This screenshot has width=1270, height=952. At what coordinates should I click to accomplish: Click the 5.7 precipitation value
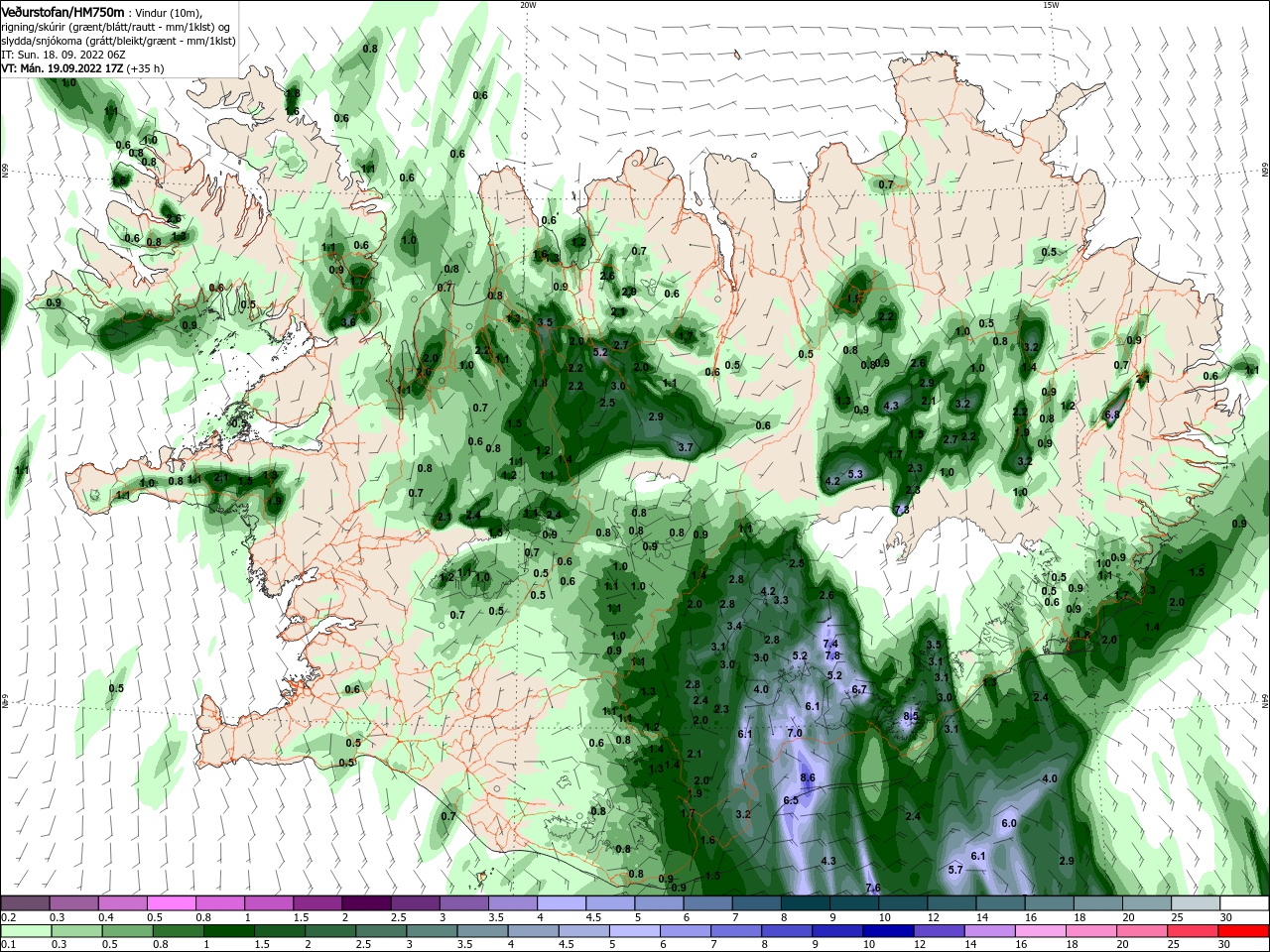pos(955,870)
